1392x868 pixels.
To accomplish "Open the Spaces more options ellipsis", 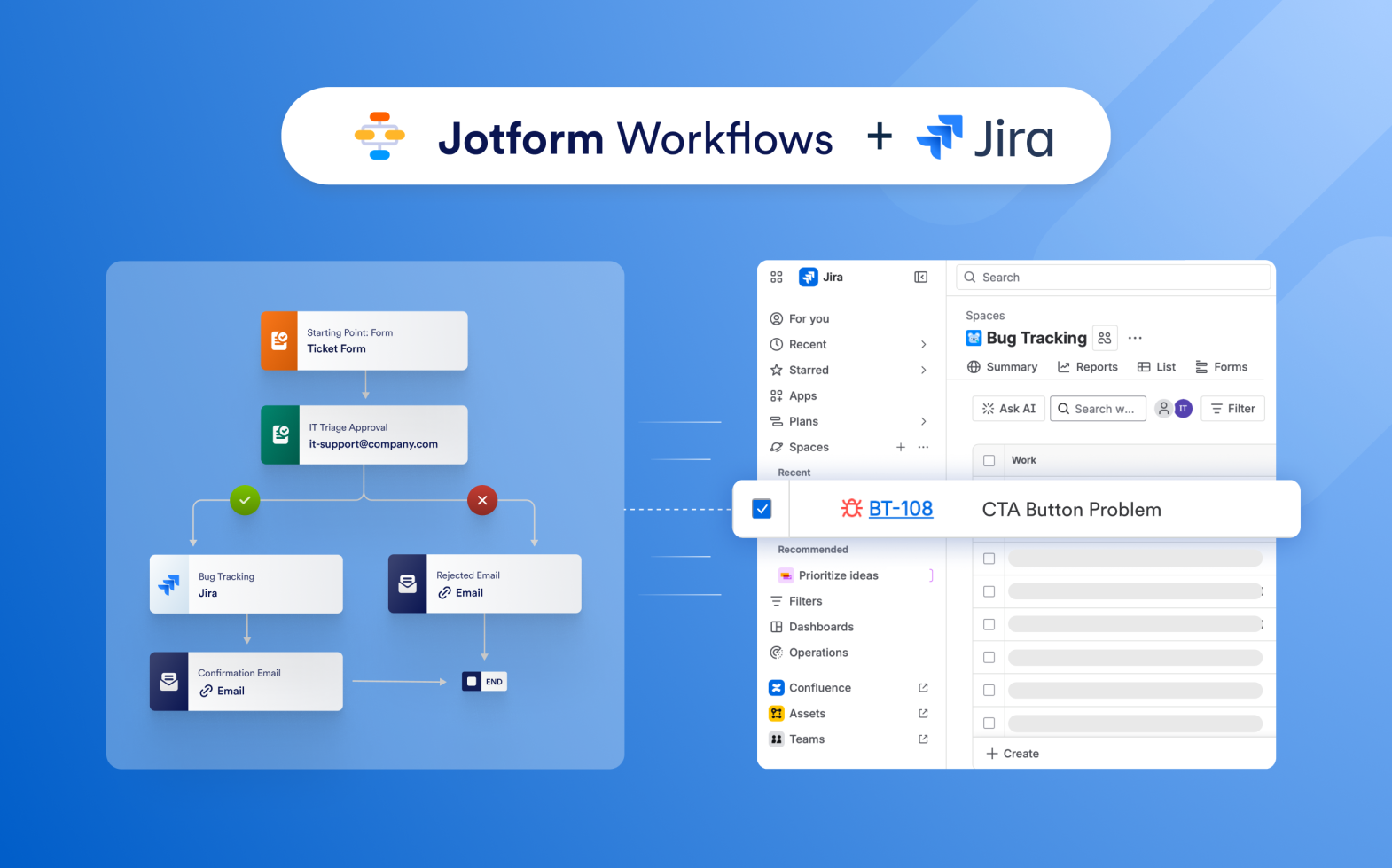I will (924, 447).
